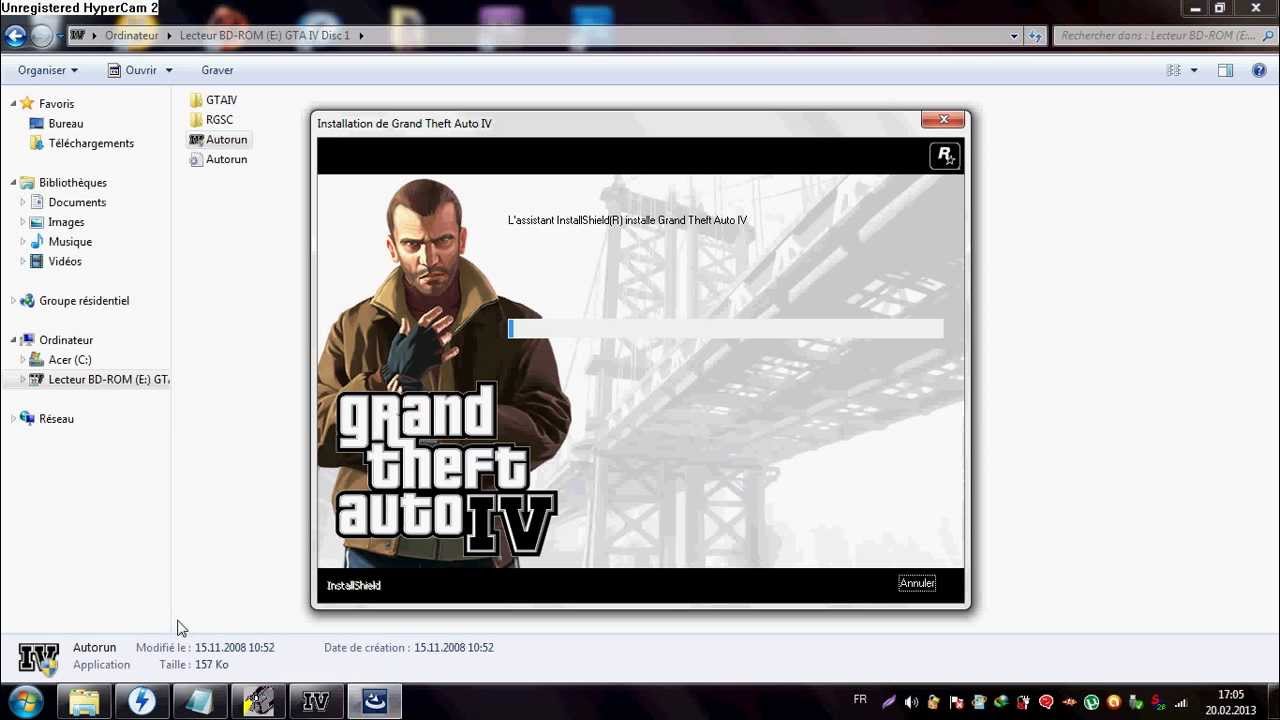Expand the Documents library
This screenshot has height=720, width=1280.
pos(23,202)
